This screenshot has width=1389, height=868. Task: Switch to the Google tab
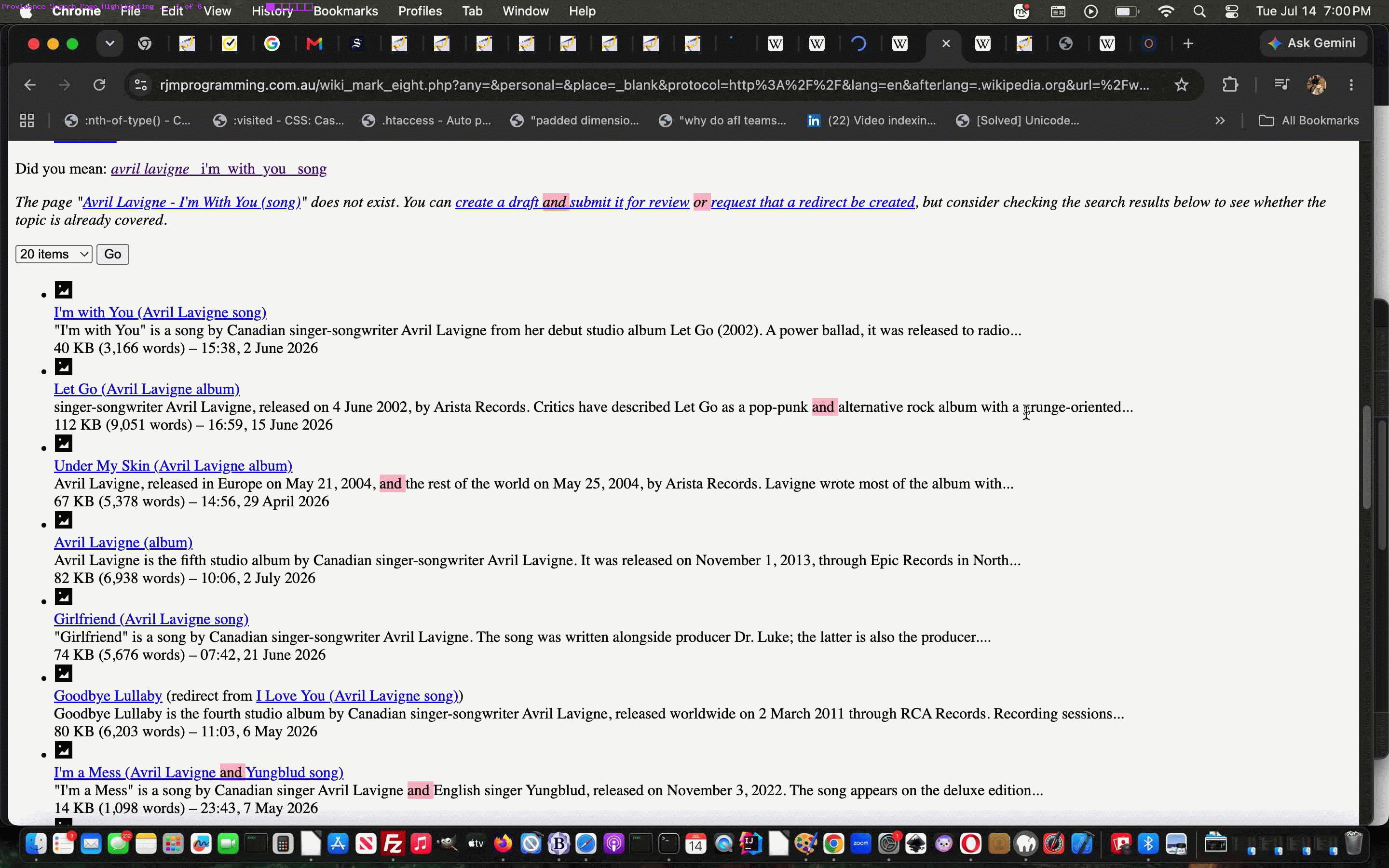tap(272, 43)
